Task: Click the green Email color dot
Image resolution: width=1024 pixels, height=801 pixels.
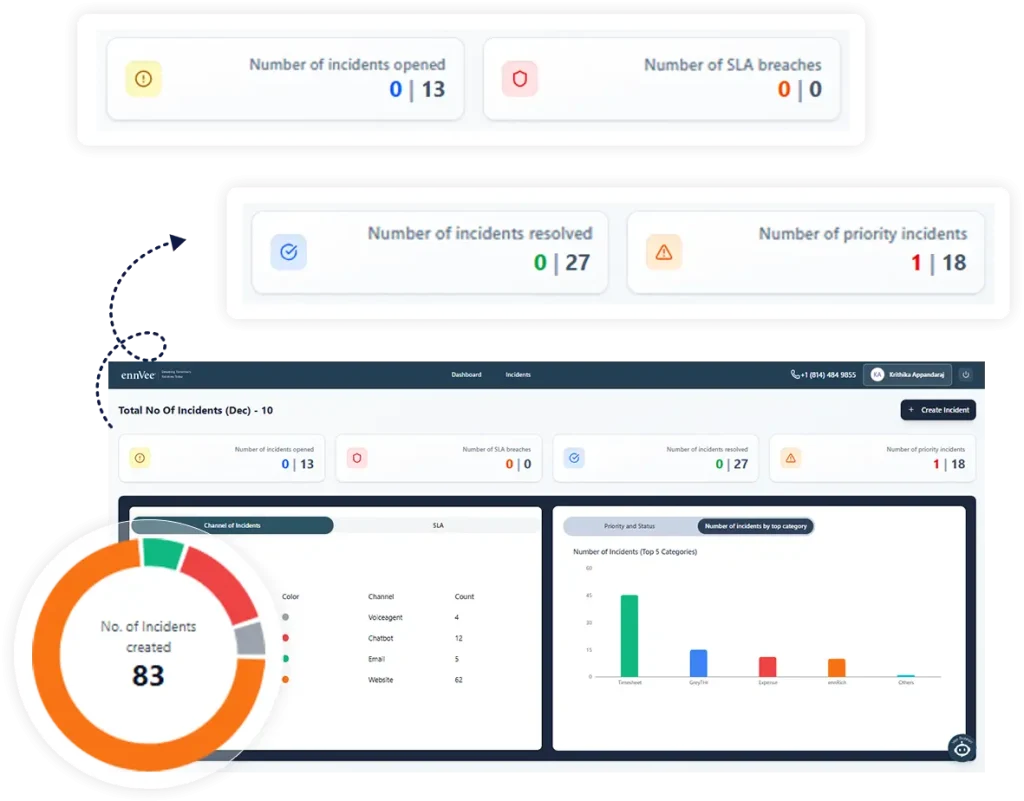Action: [x=285, y=659]
